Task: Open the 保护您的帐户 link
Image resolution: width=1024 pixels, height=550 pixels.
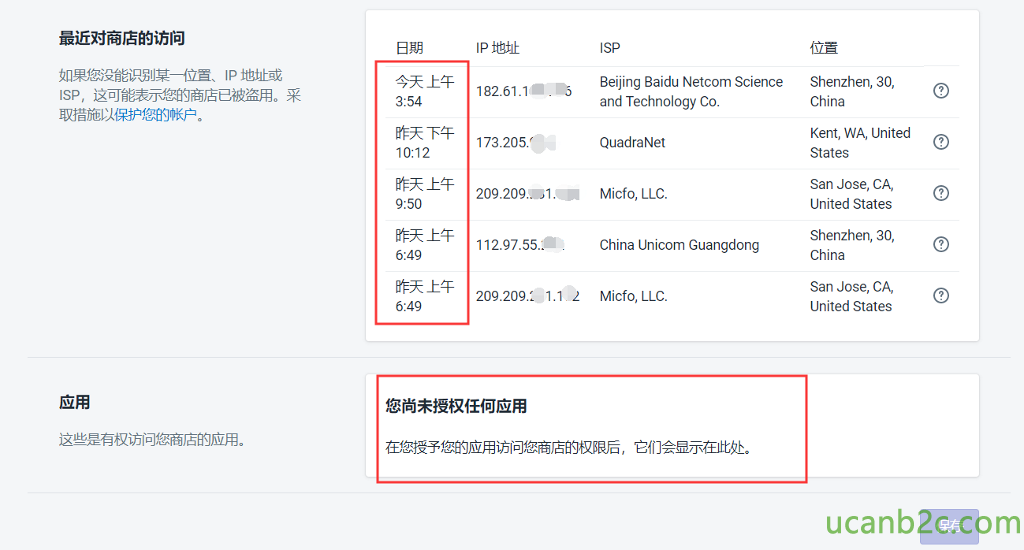Action: point(155,115)
